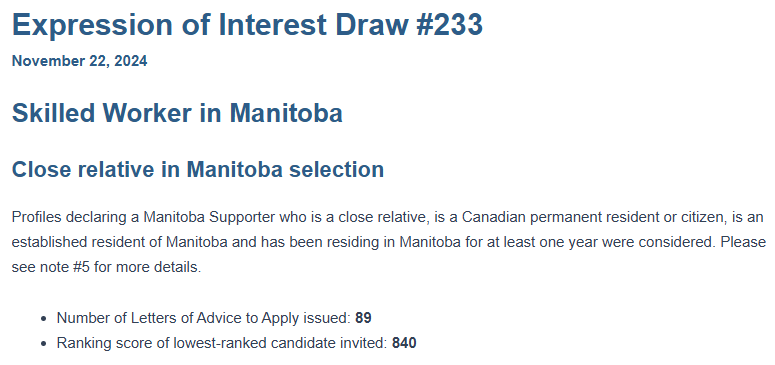The image size is (775, 365).
Task: Select the Skilled Worker in Manitoba heading
Action: tap(177, 113)
